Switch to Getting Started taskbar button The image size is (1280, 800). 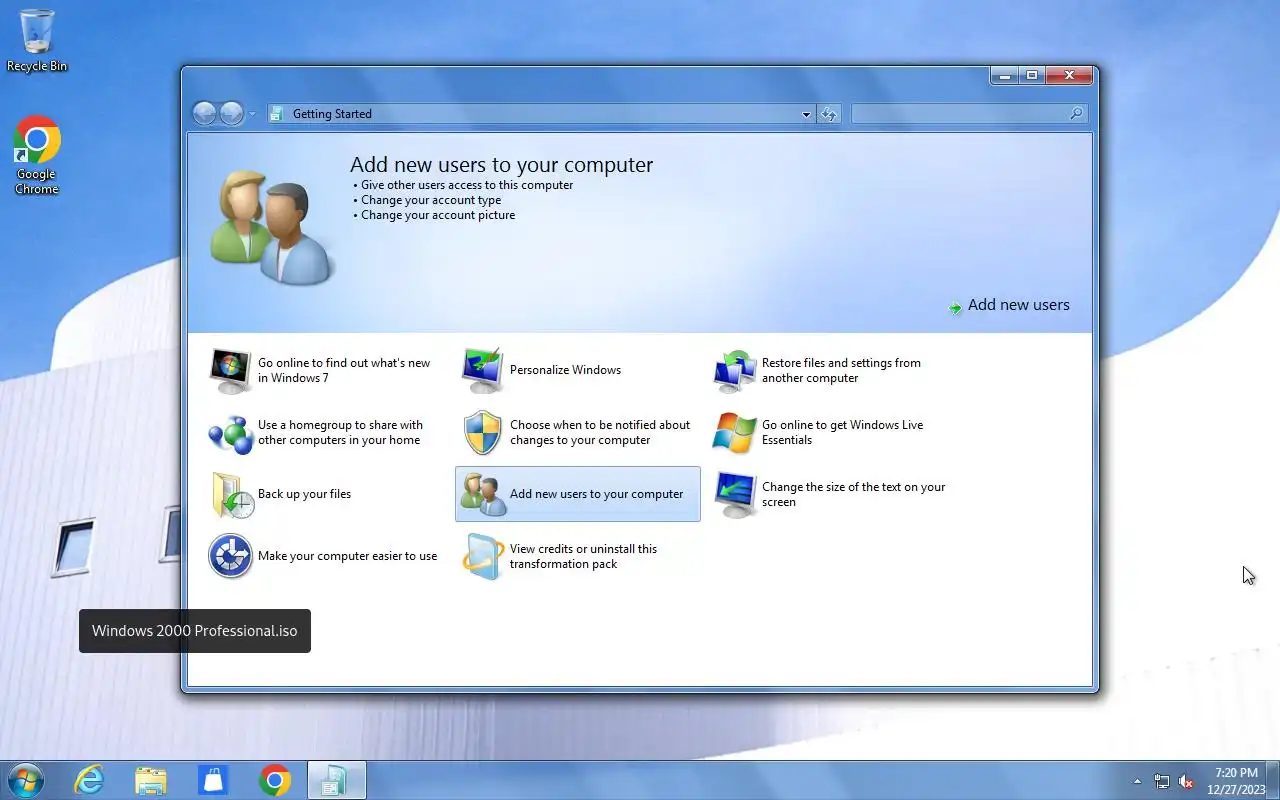click(x=336, y=780)
